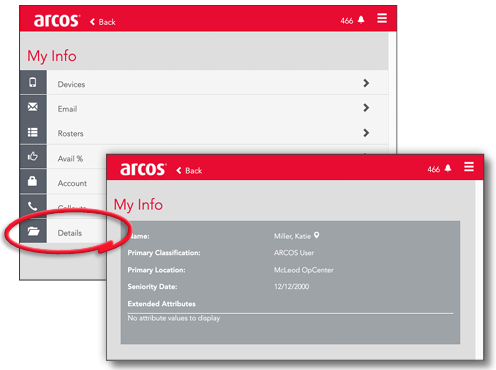The height and width of the screenshot is (370, 496).
Task: Open hamburger menu in front window header
Action: pyautogui.click(x=469, y=166)
